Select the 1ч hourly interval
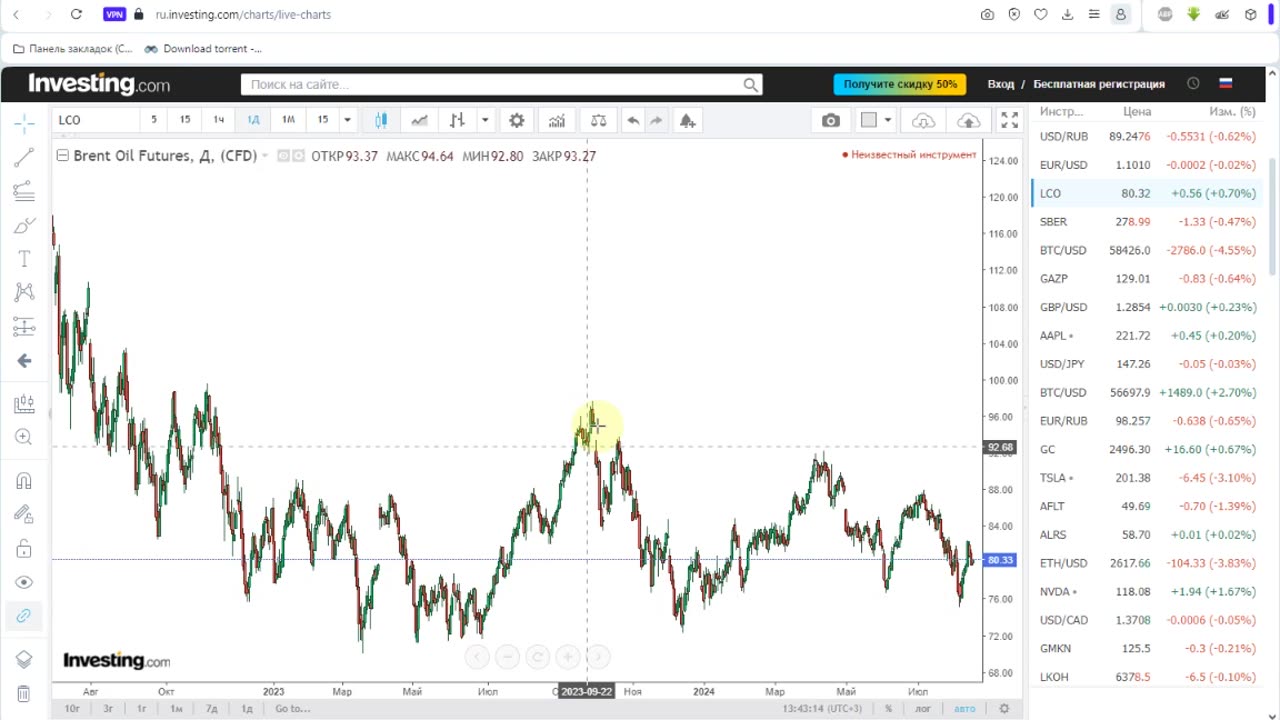The width and height of the screenshot is (1280, 720). click(x=219, y=120)
